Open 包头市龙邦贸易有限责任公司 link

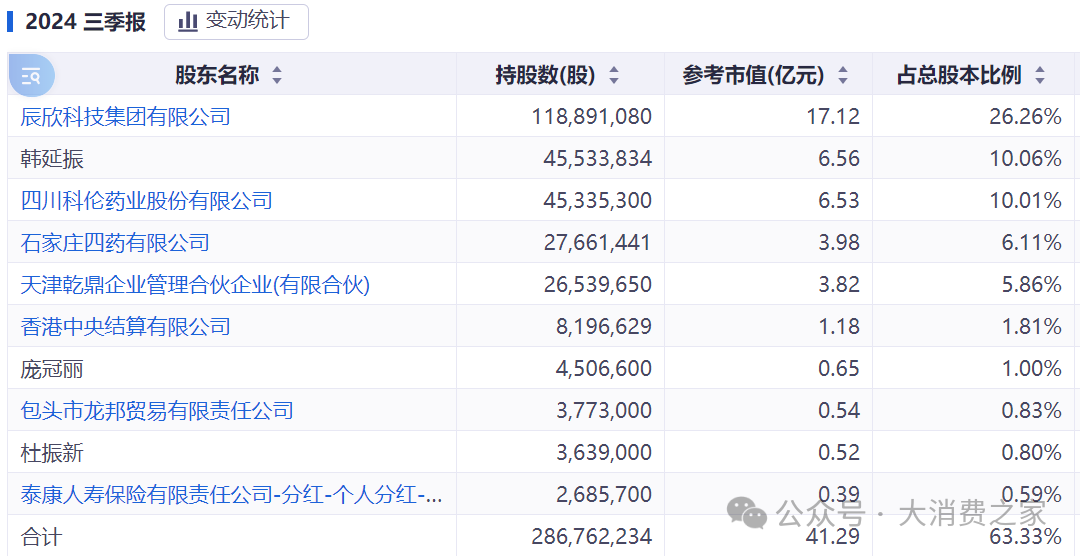(157, 411)
